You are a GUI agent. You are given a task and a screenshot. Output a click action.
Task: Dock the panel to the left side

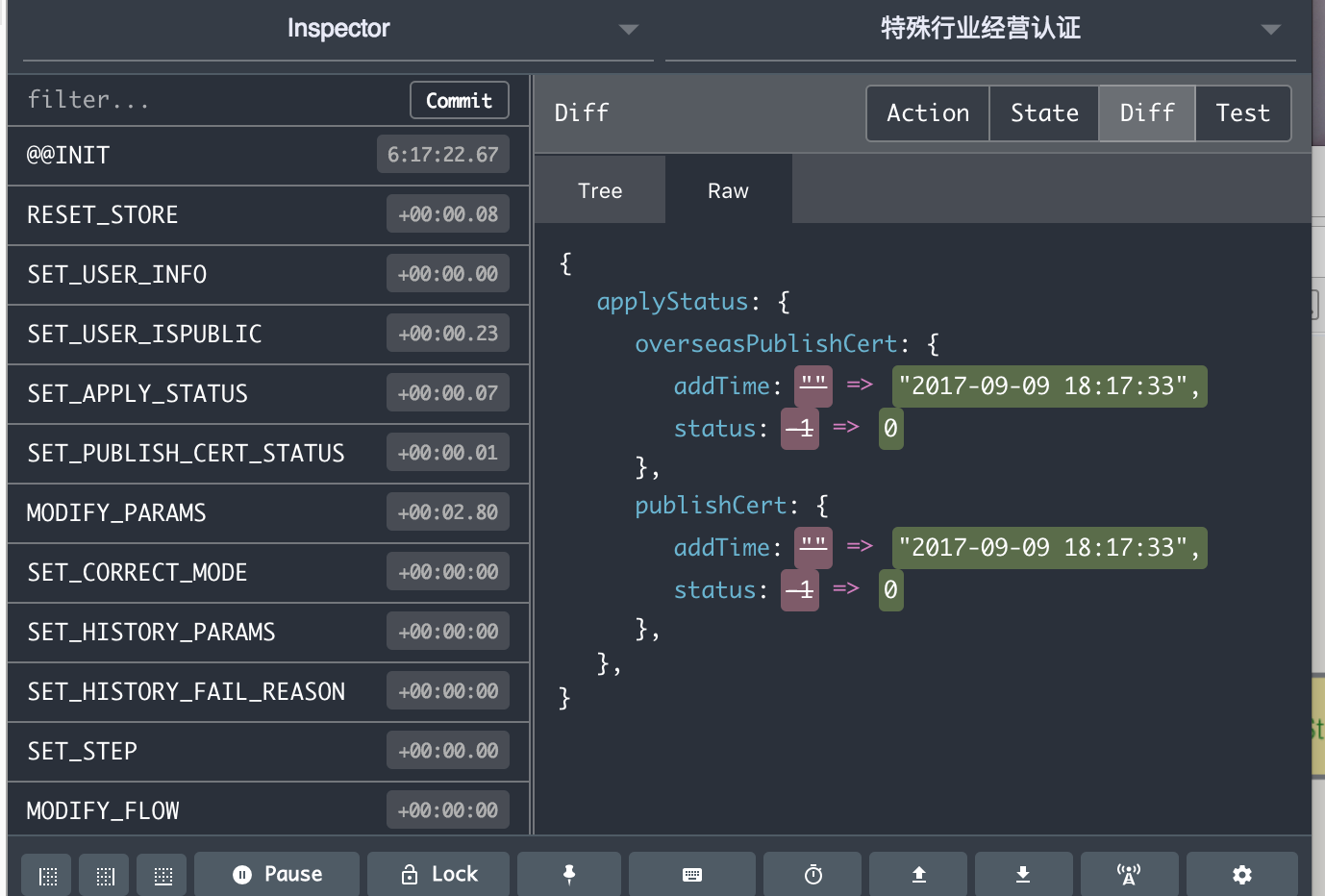point(47,875)
